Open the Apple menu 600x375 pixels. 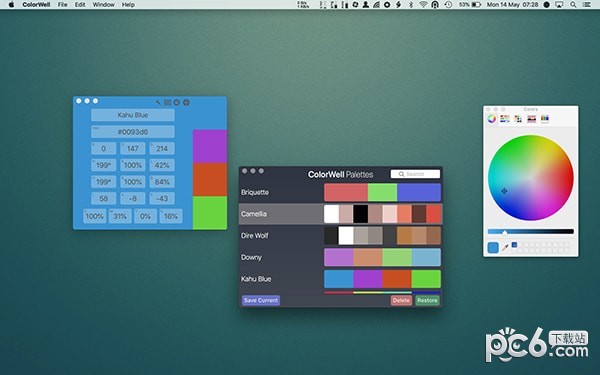(x=11, y=5)
